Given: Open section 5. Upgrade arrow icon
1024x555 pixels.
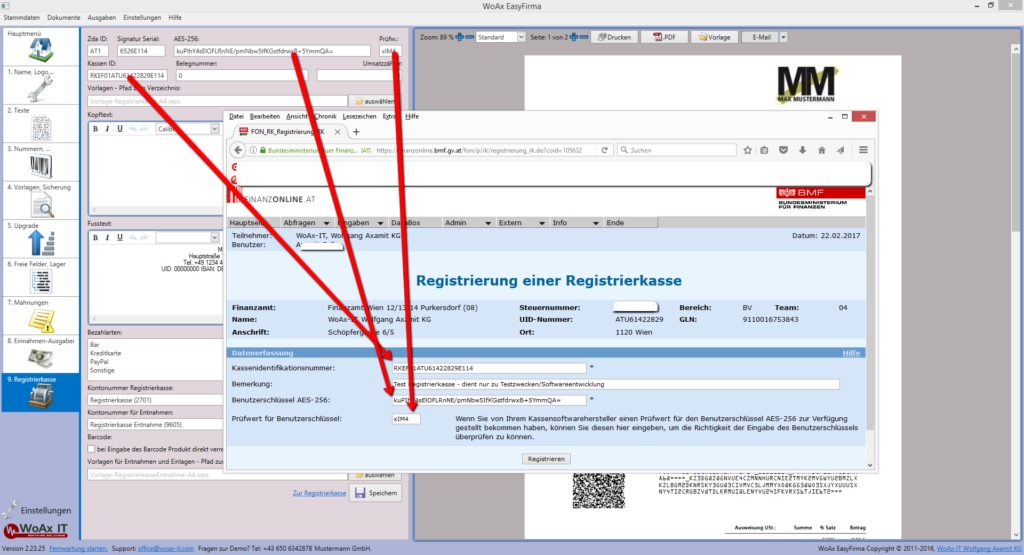Looking at the screenshot, I should point(40,243).
